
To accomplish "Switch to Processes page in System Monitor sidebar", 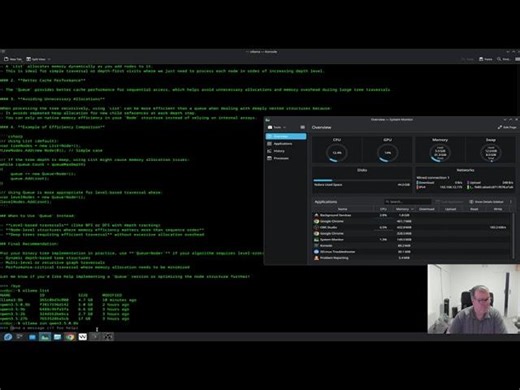I will [x=286, y=158].
